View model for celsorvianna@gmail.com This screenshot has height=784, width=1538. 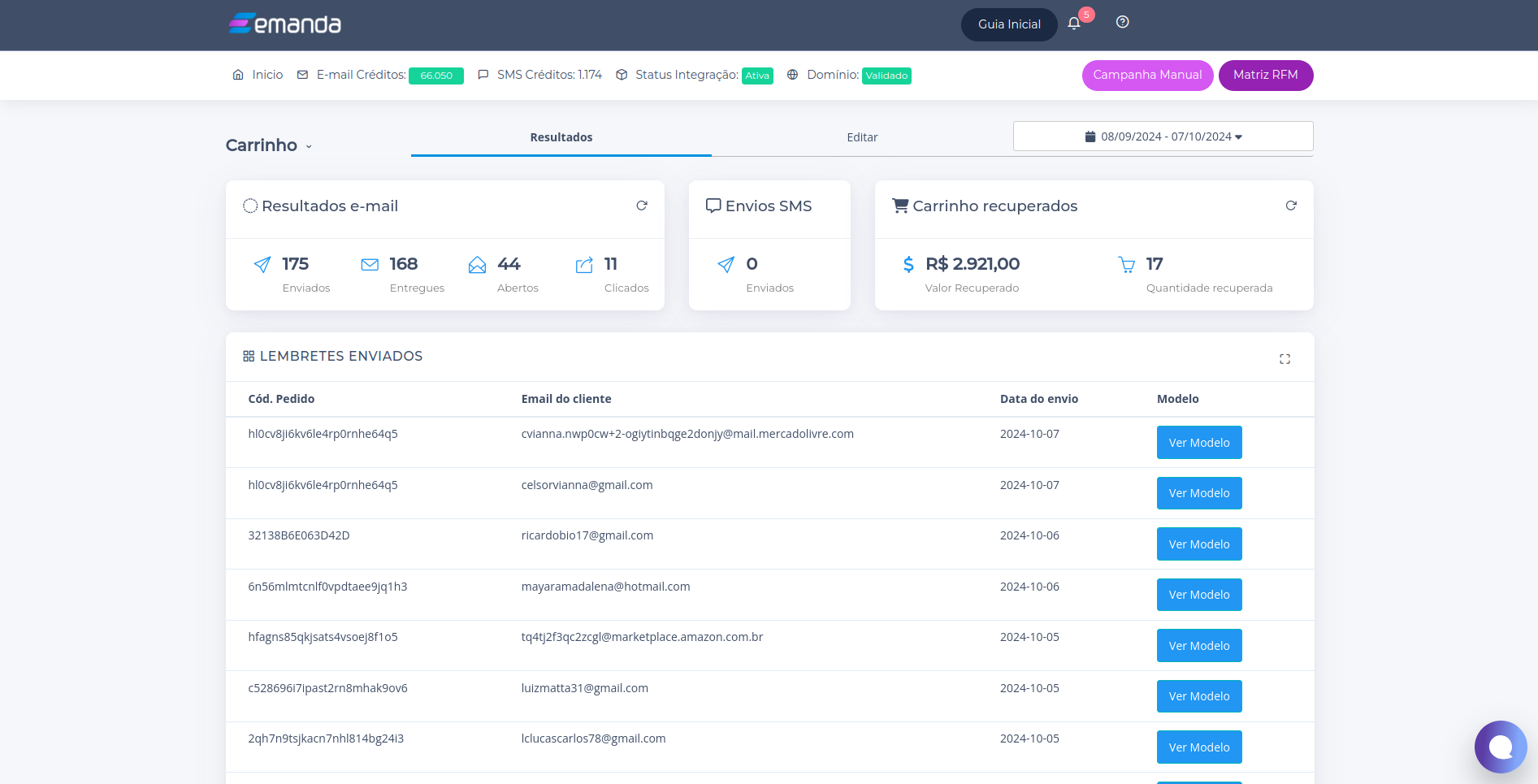pos(1199,493)
